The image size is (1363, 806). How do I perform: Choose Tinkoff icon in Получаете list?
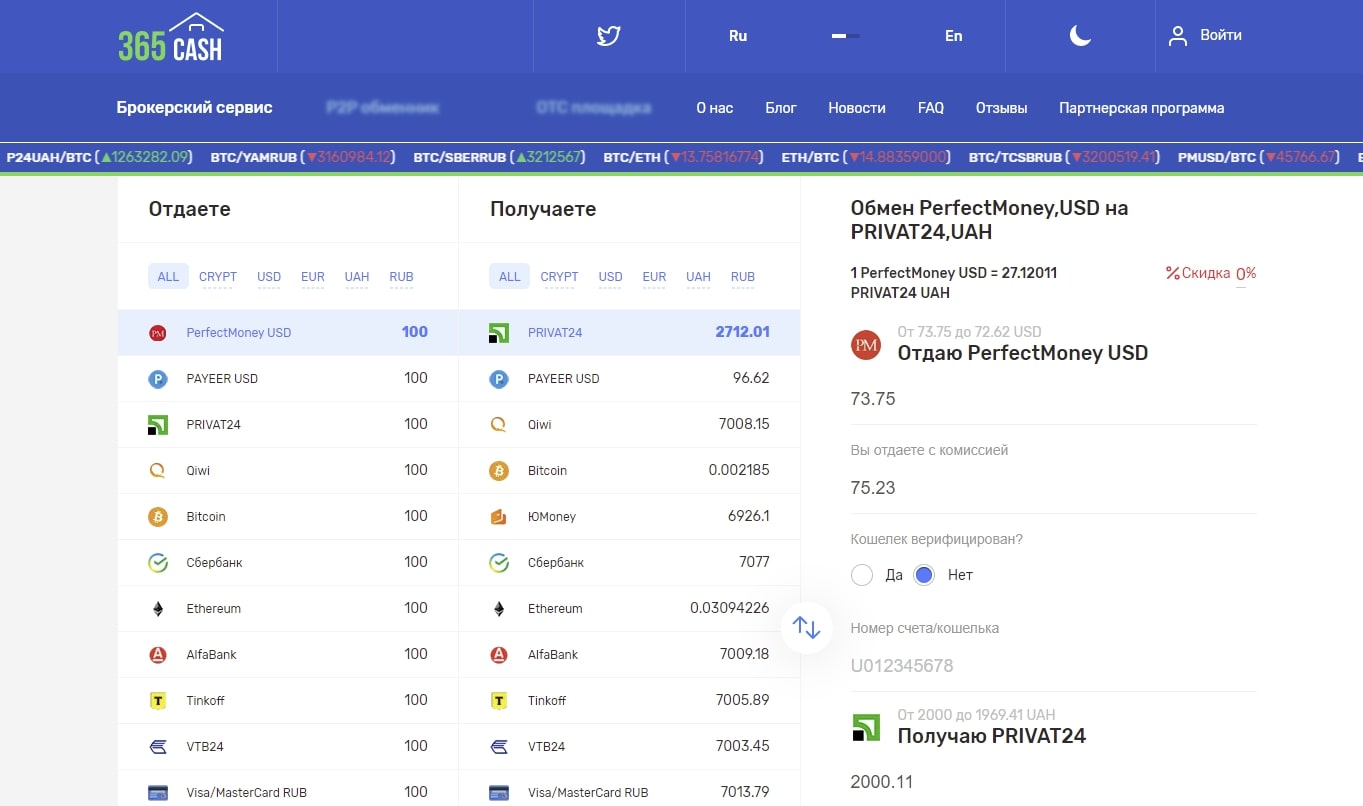pyautogui.click(x=499, y=701)
